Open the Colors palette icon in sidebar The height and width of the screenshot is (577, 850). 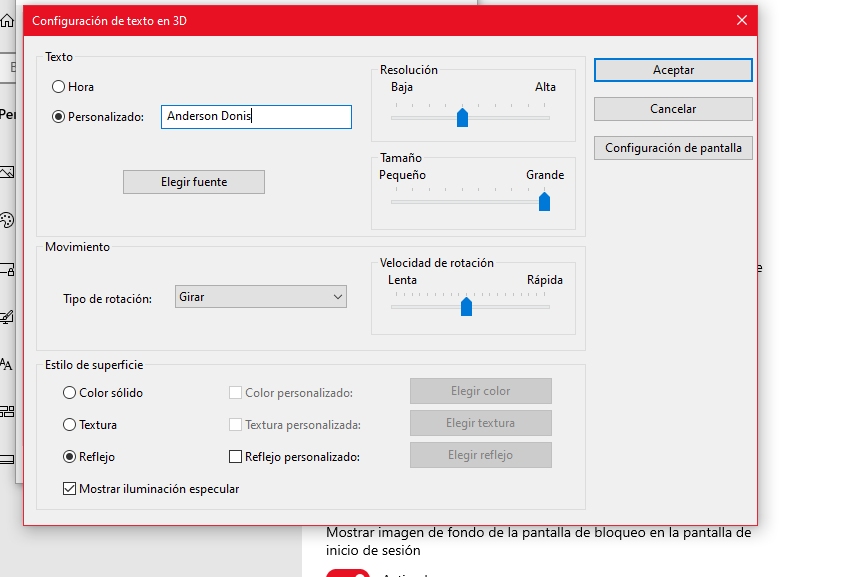point(7,220)
